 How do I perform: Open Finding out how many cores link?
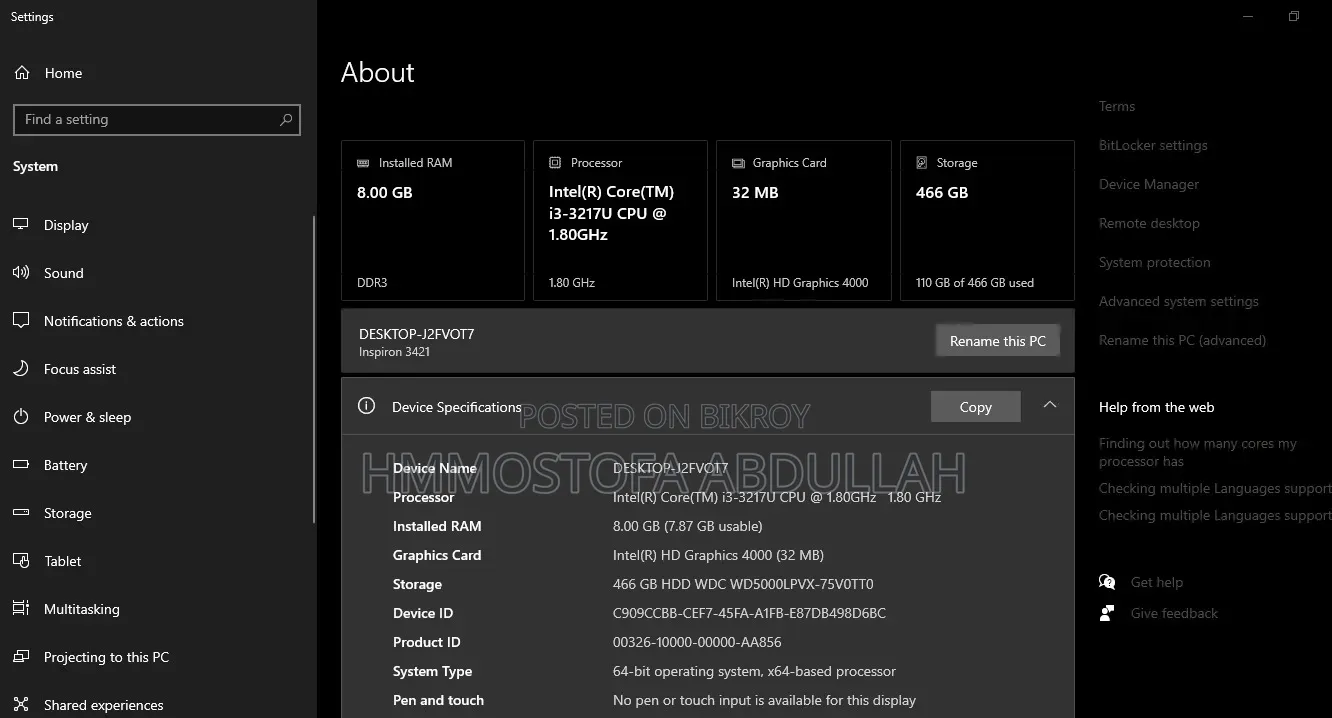tap(1198, 452)
